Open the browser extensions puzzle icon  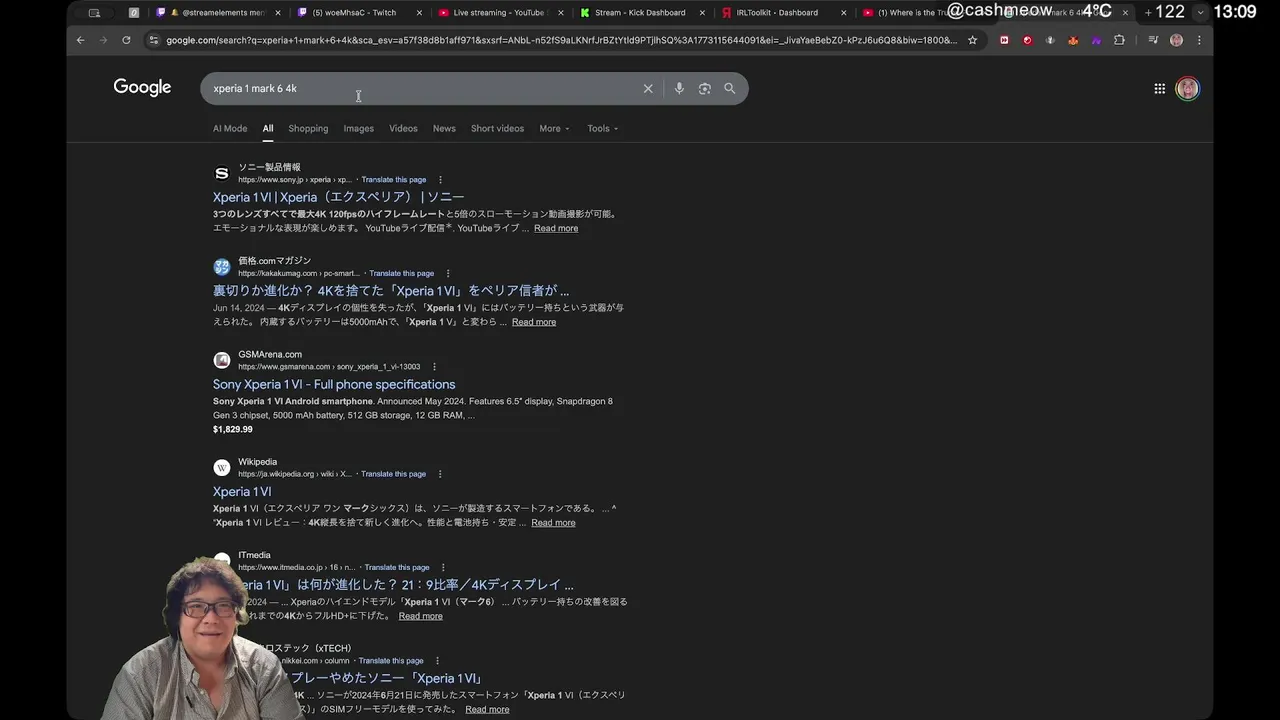(1119, 40)
